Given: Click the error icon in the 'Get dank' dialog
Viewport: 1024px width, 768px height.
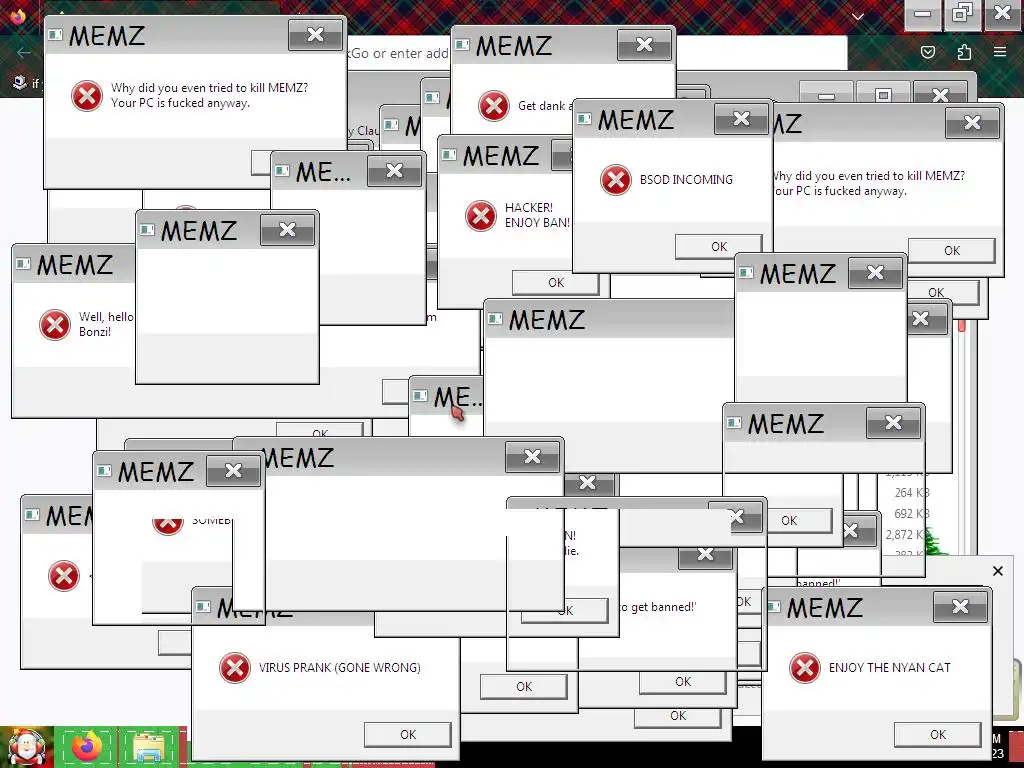Looking at the screenshot, I should coord(494,106).
